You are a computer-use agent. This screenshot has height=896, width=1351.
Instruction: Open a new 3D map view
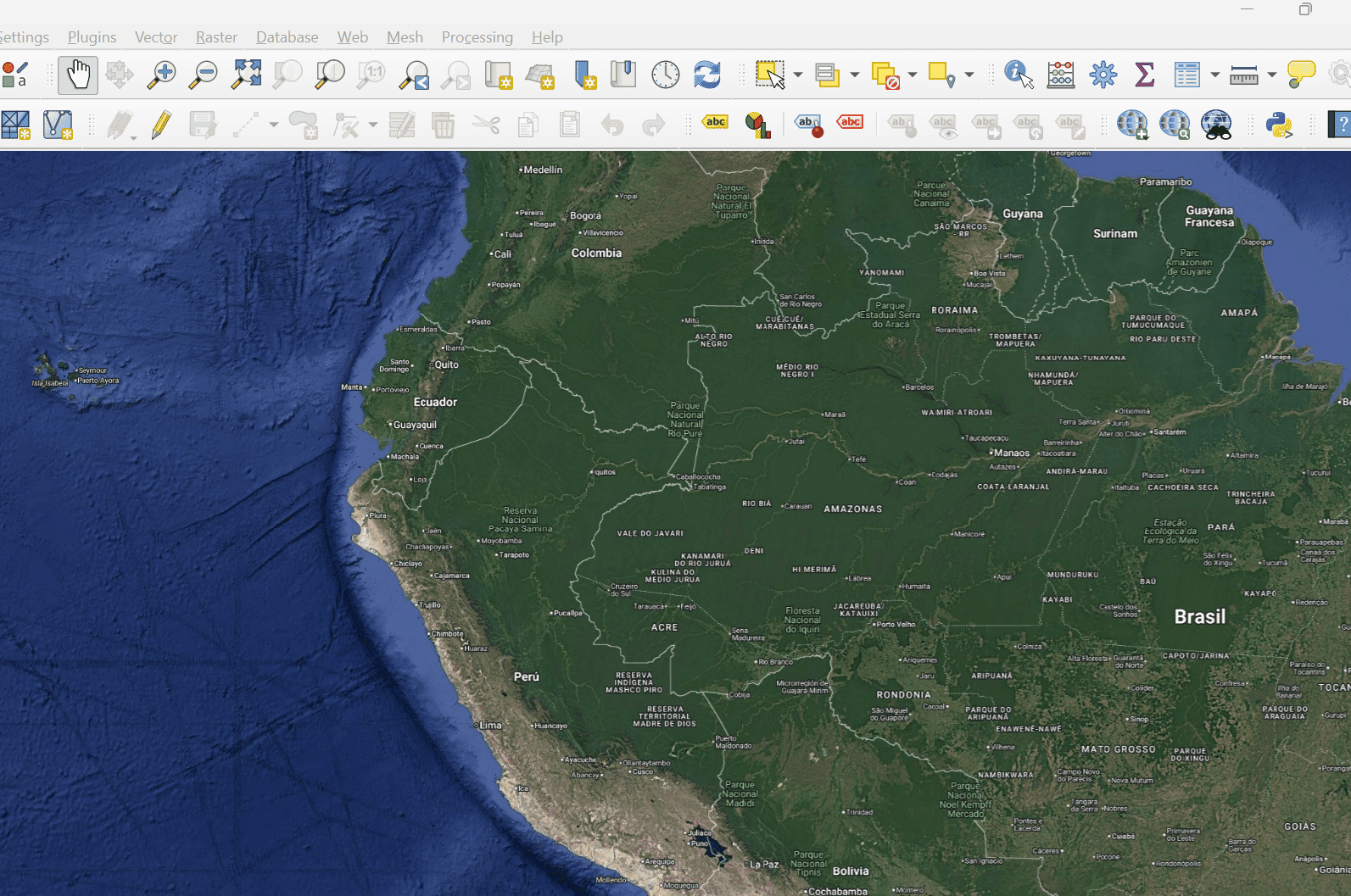tap(540, 75)
